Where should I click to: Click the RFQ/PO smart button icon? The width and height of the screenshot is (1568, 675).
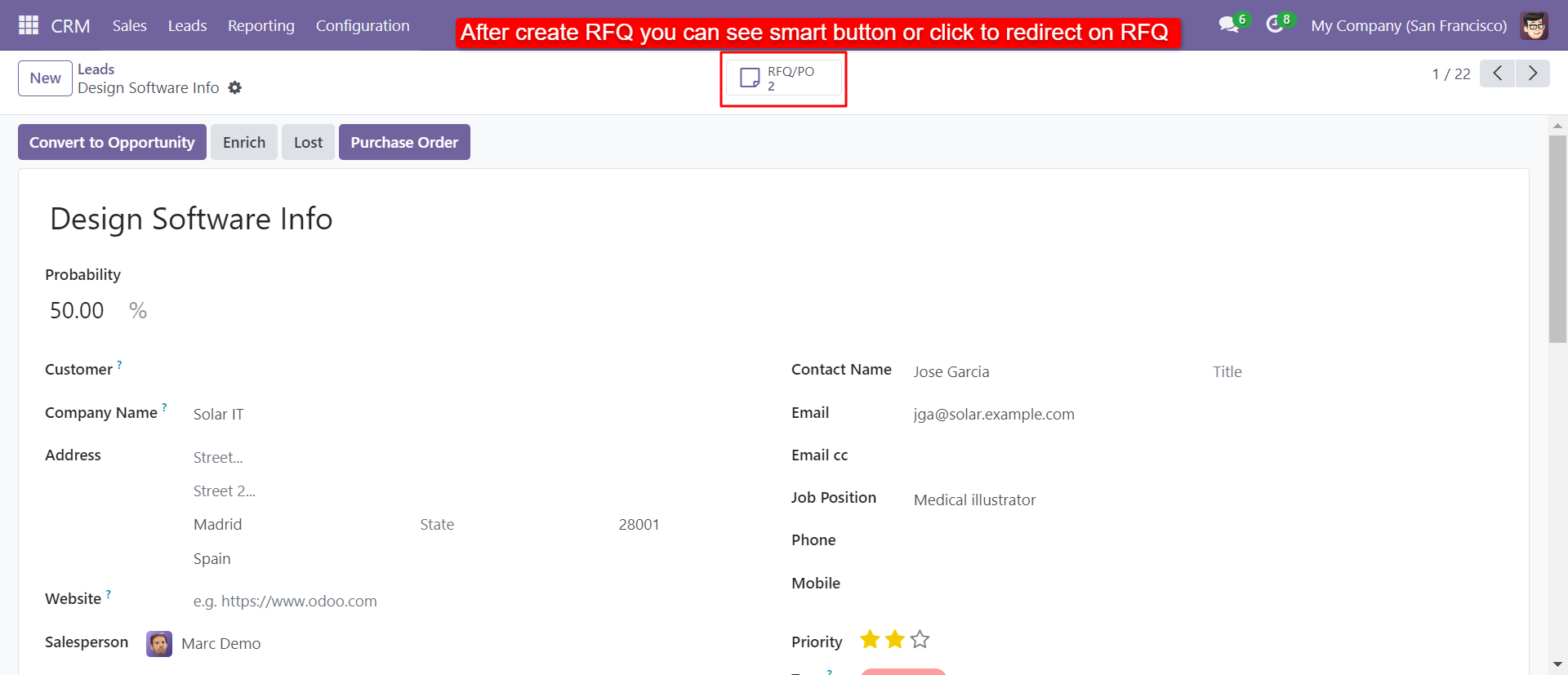[750, 78]
